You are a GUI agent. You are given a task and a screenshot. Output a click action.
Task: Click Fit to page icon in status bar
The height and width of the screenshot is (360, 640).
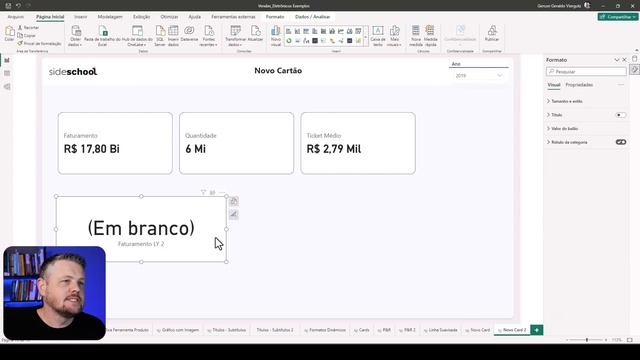pos(630,340)
